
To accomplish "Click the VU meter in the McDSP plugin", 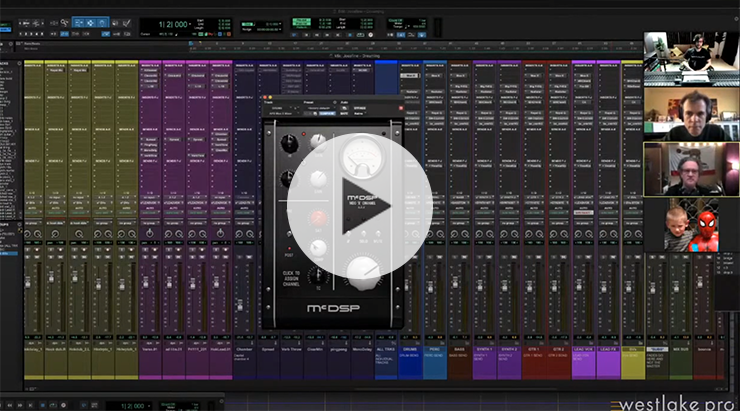I will (362, 159).
